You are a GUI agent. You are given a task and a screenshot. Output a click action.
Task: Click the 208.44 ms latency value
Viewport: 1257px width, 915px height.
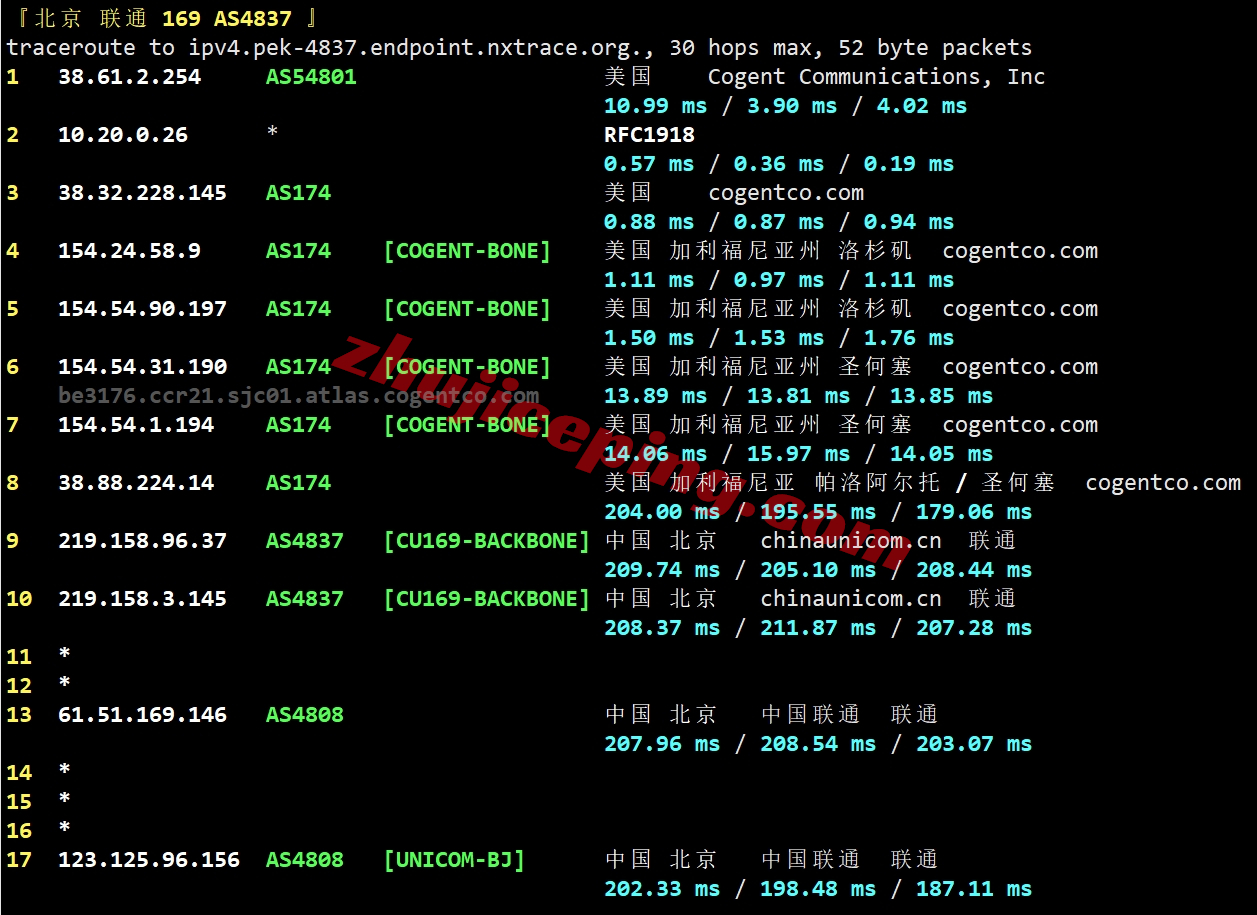pyautogui.click(x=974, y=570)
